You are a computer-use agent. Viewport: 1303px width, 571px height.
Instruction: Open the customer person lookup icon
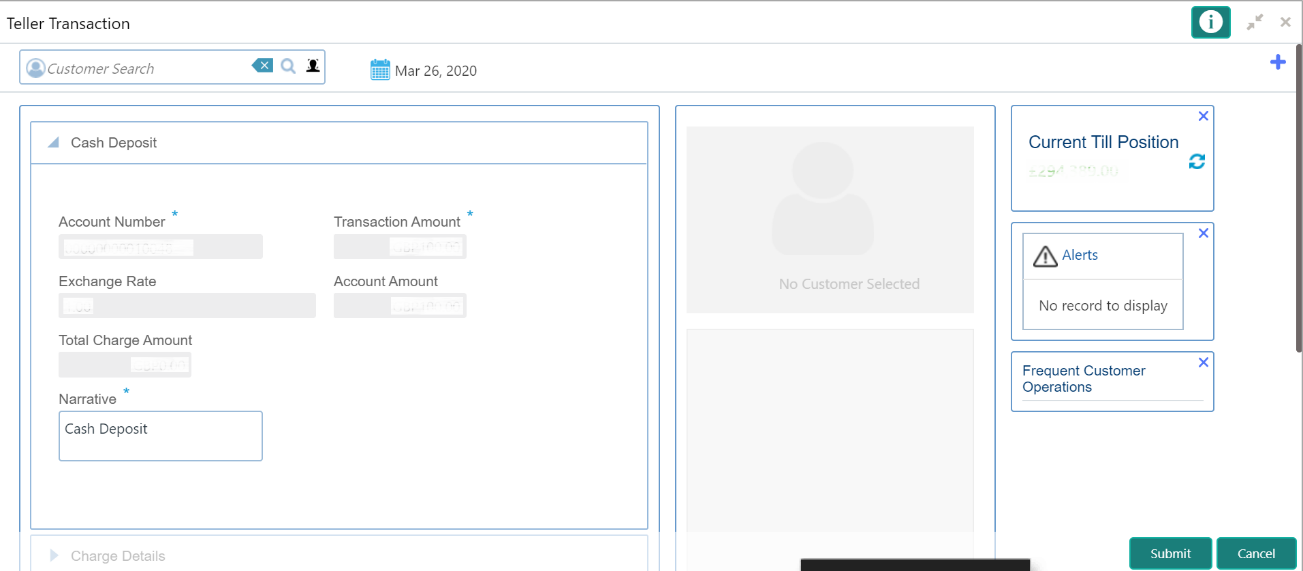[x=313, y=66]
